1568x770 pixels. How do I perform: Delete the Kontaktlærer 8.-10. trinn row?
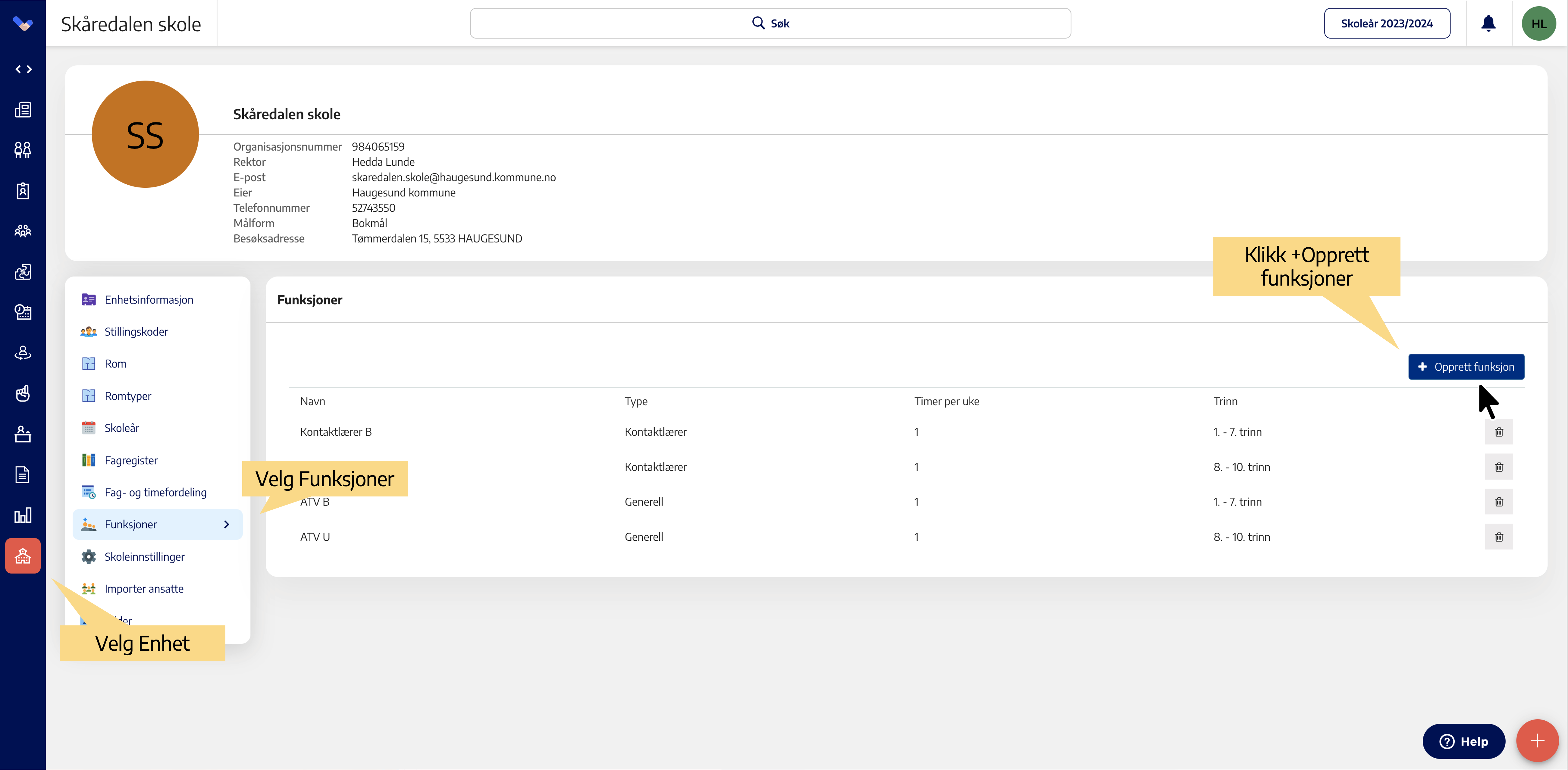pos(1499,467)
